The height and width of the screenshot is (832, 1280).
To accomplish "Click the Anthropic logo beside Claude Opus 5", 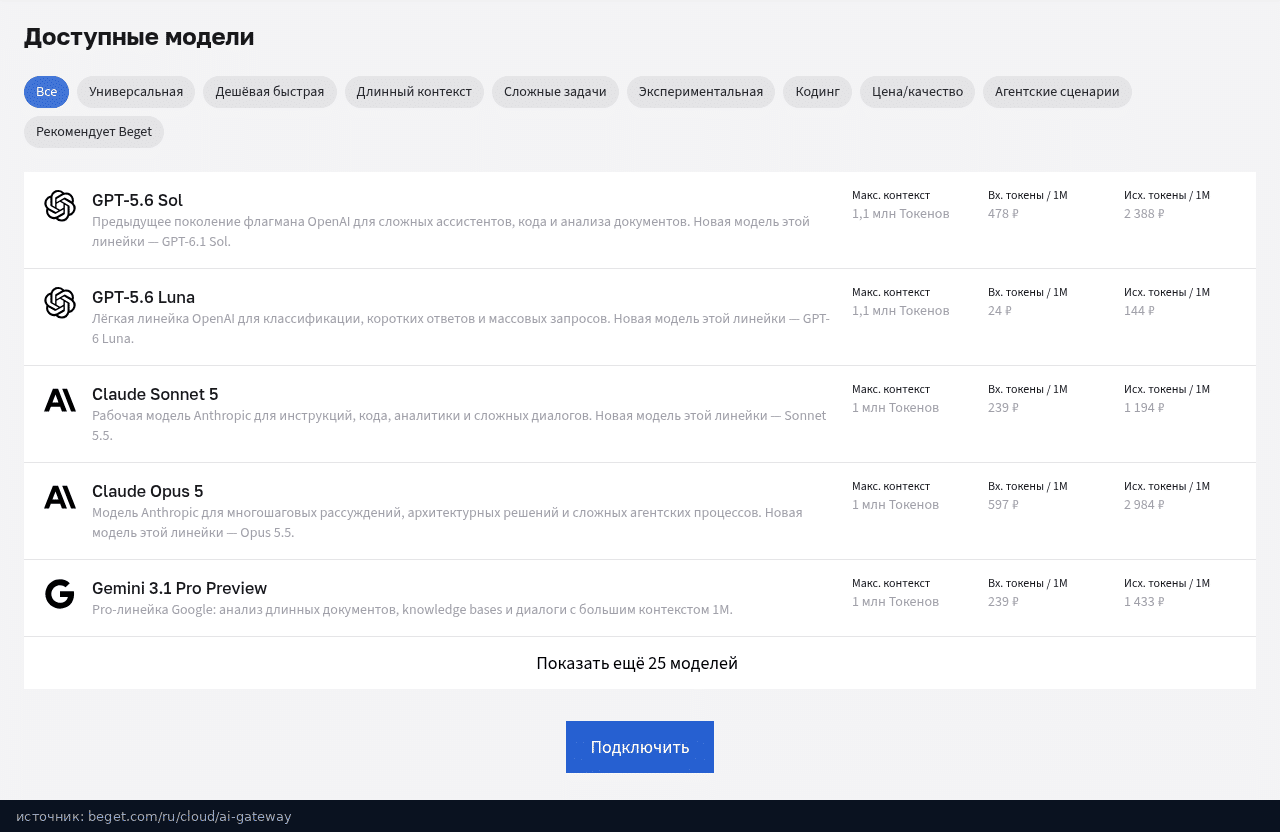I will (60, 497).
